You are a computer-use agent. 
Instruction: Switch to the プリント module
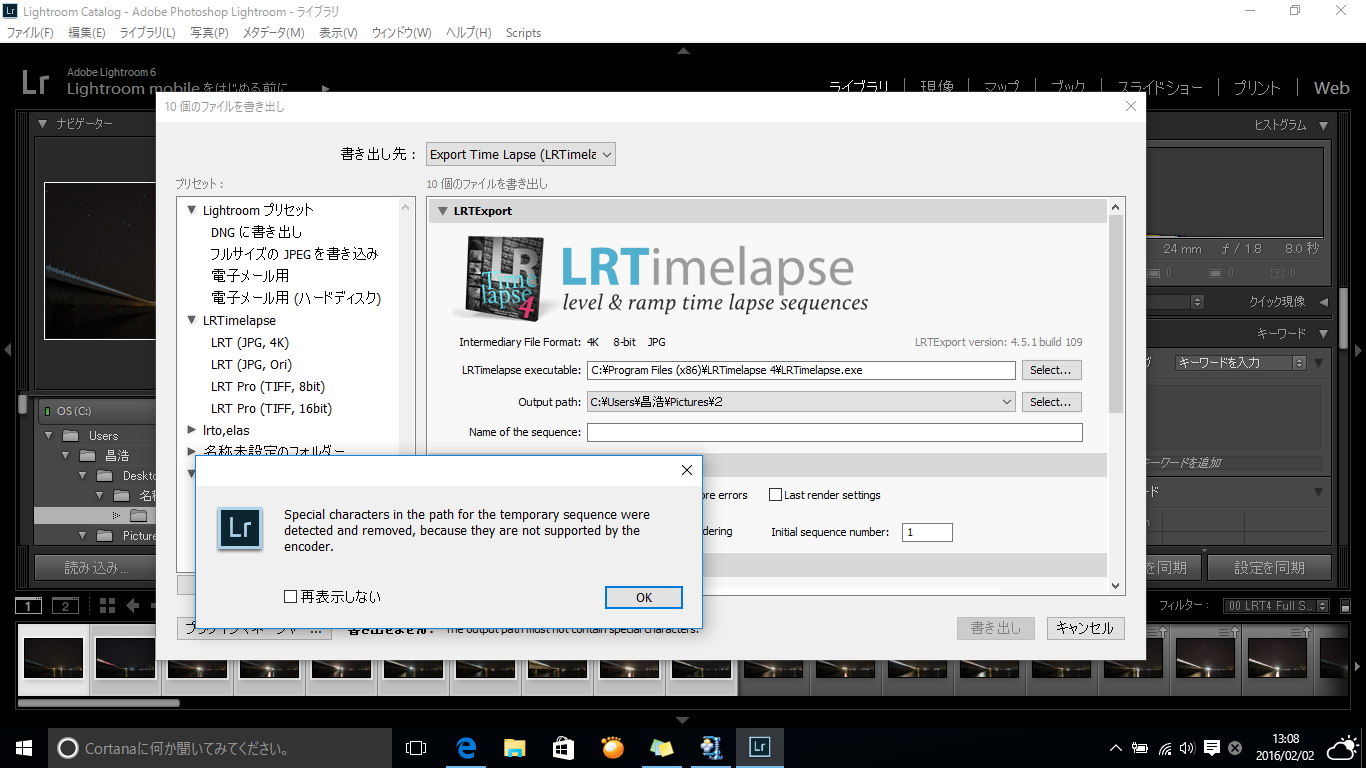(1256, 88)
